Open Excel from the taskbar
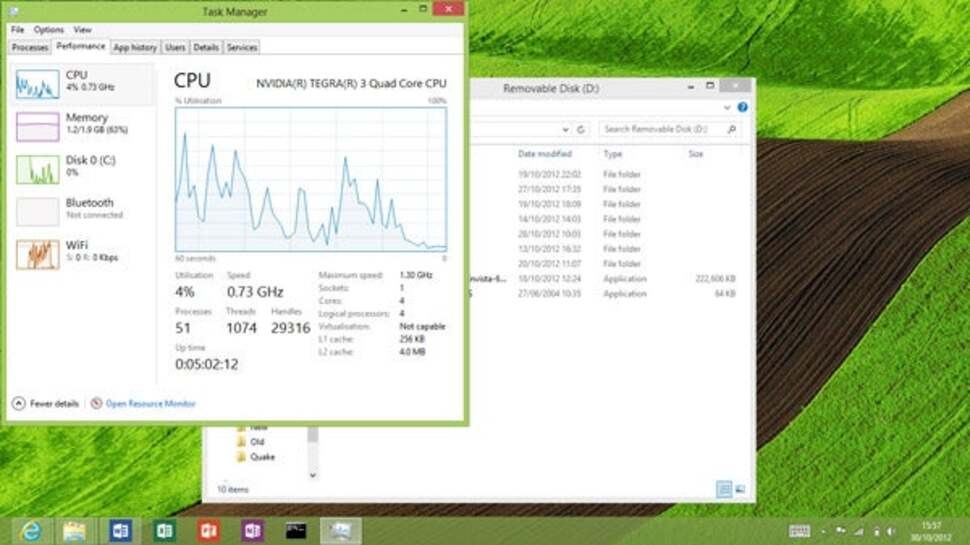Viewport: 970px width, 545px height. pos(164,531)
